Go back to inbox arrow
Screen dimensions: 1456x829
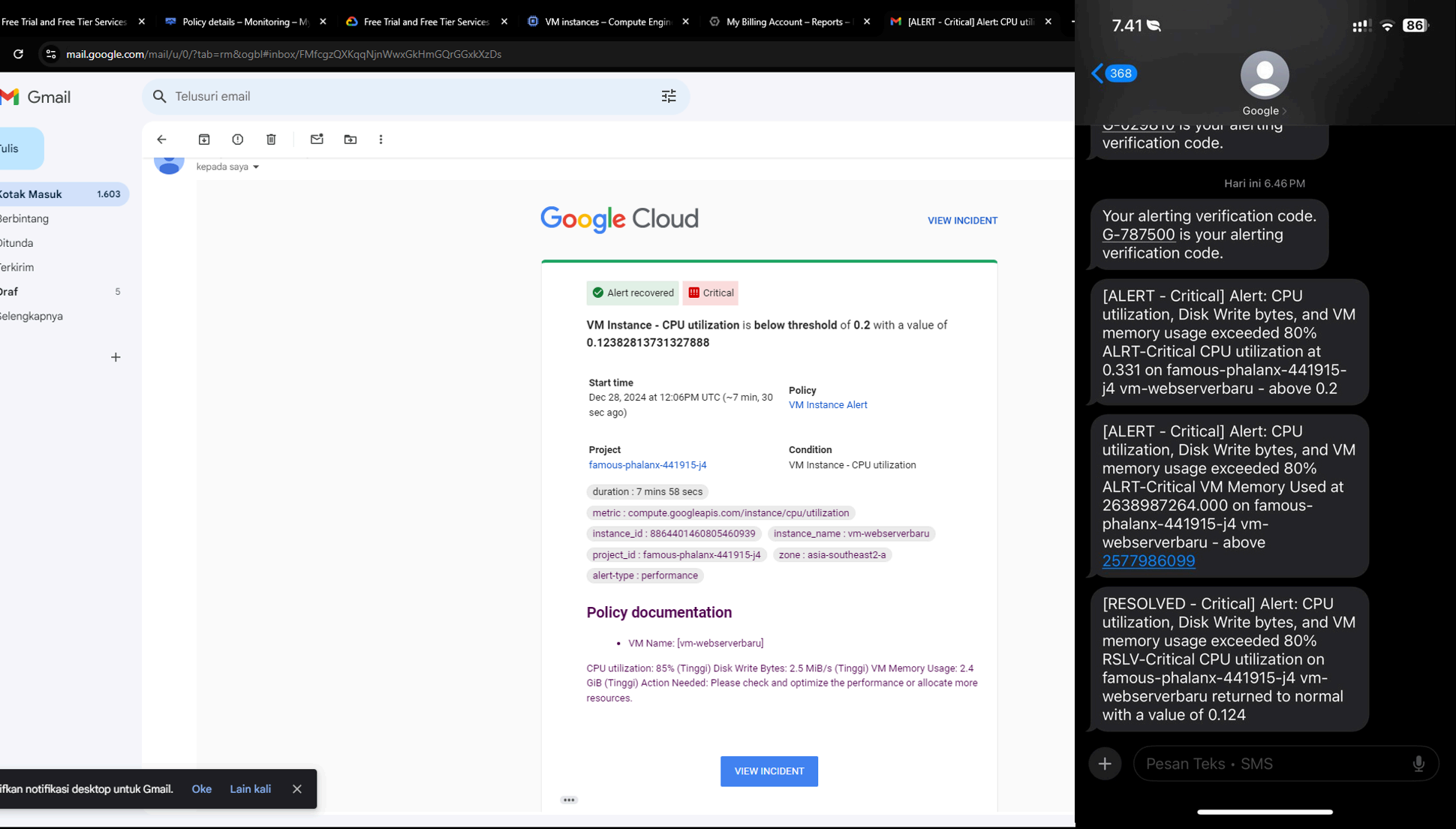point(161,140)
